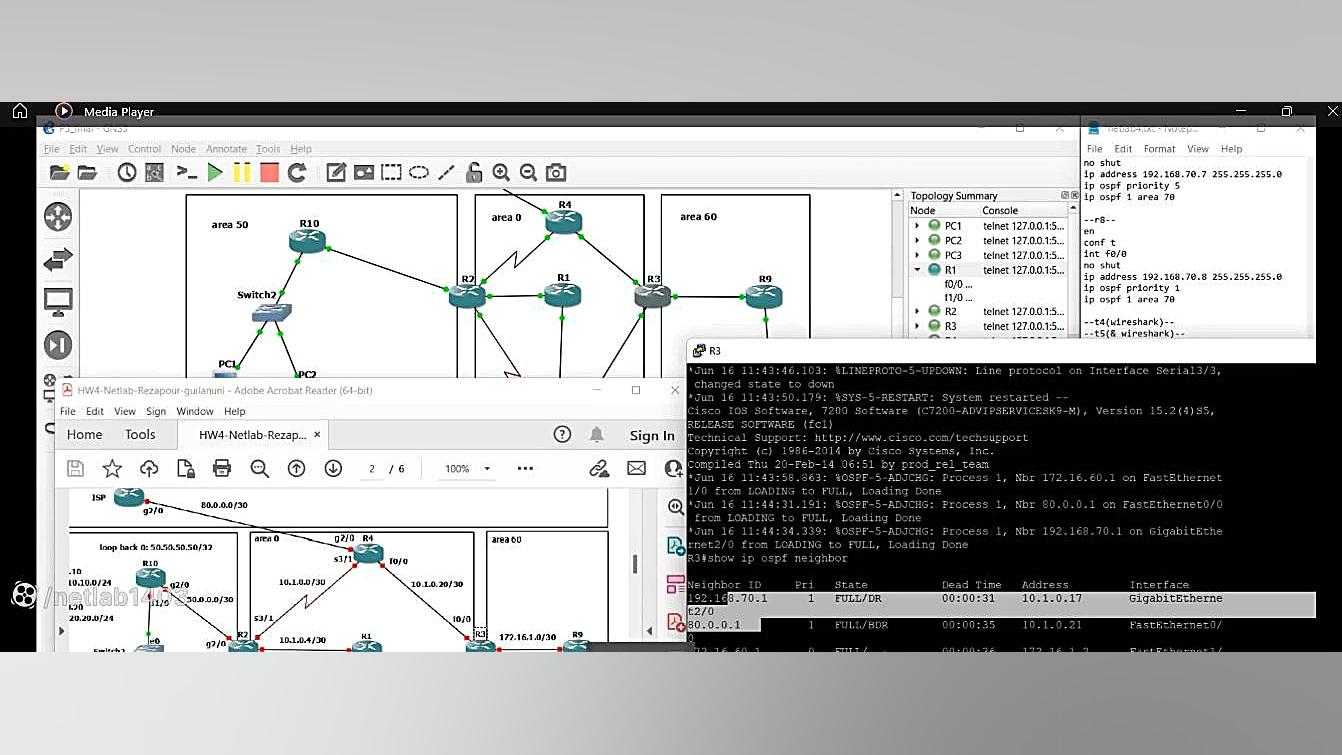Select the add note tool in GNS3
The width and height of the screenshot is (1342, 755).
point(336,172)
